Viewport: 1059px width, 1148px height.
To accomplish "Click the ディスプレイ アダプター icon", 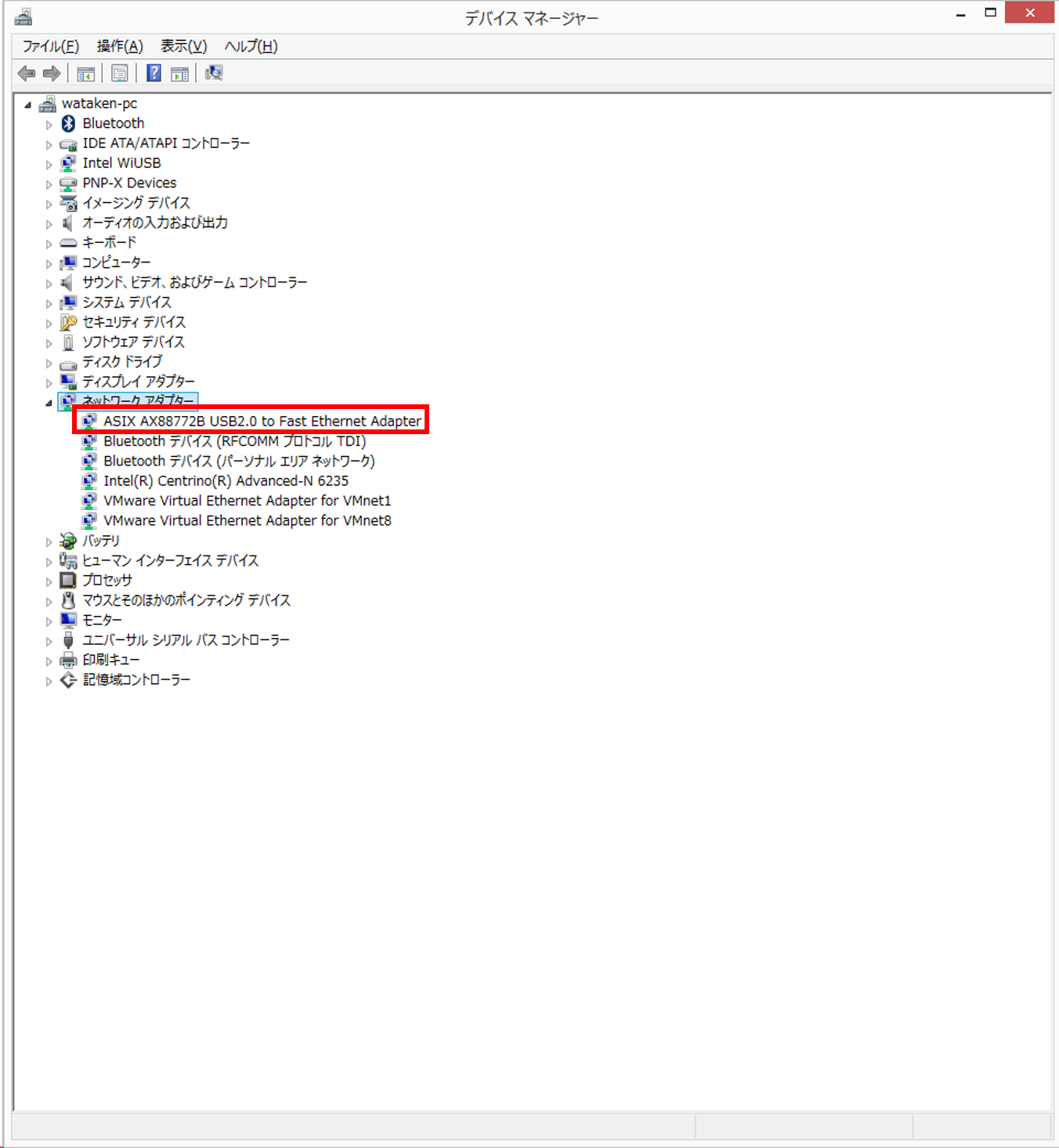I will [68, 382].
